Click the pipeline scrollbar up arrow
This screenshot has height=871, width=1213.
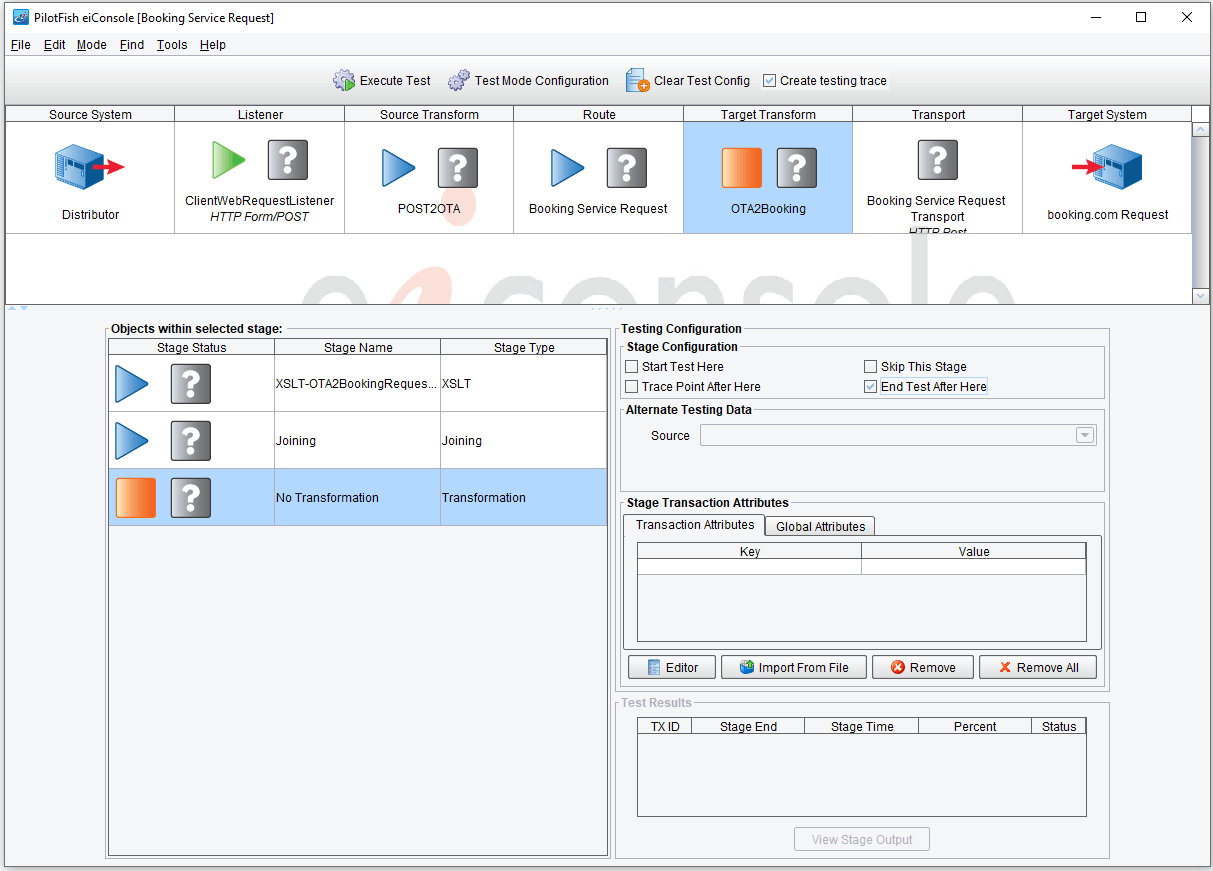click(1201, 130)
